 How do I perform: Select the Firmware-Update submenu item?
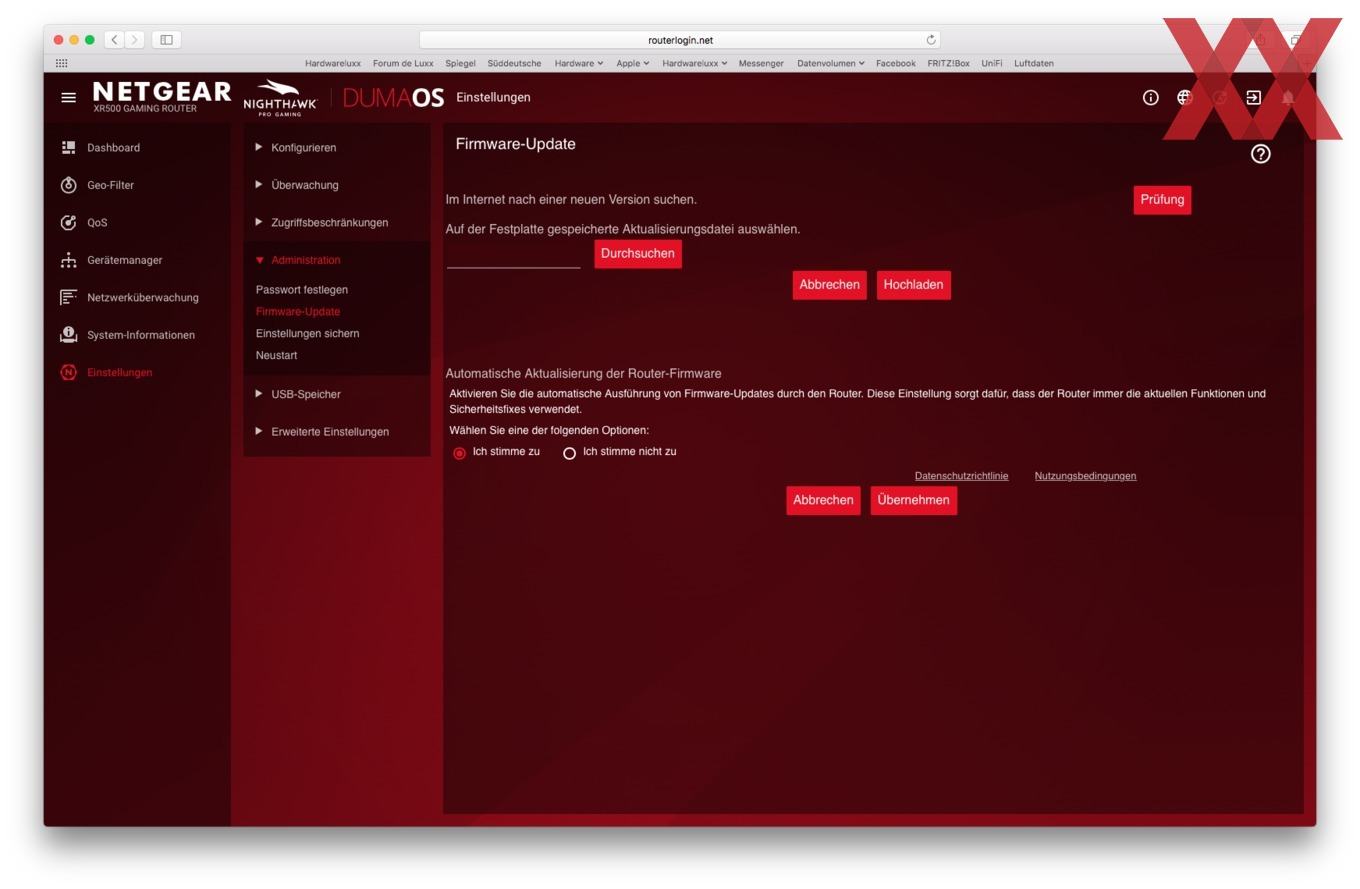(x=298, y=311)
